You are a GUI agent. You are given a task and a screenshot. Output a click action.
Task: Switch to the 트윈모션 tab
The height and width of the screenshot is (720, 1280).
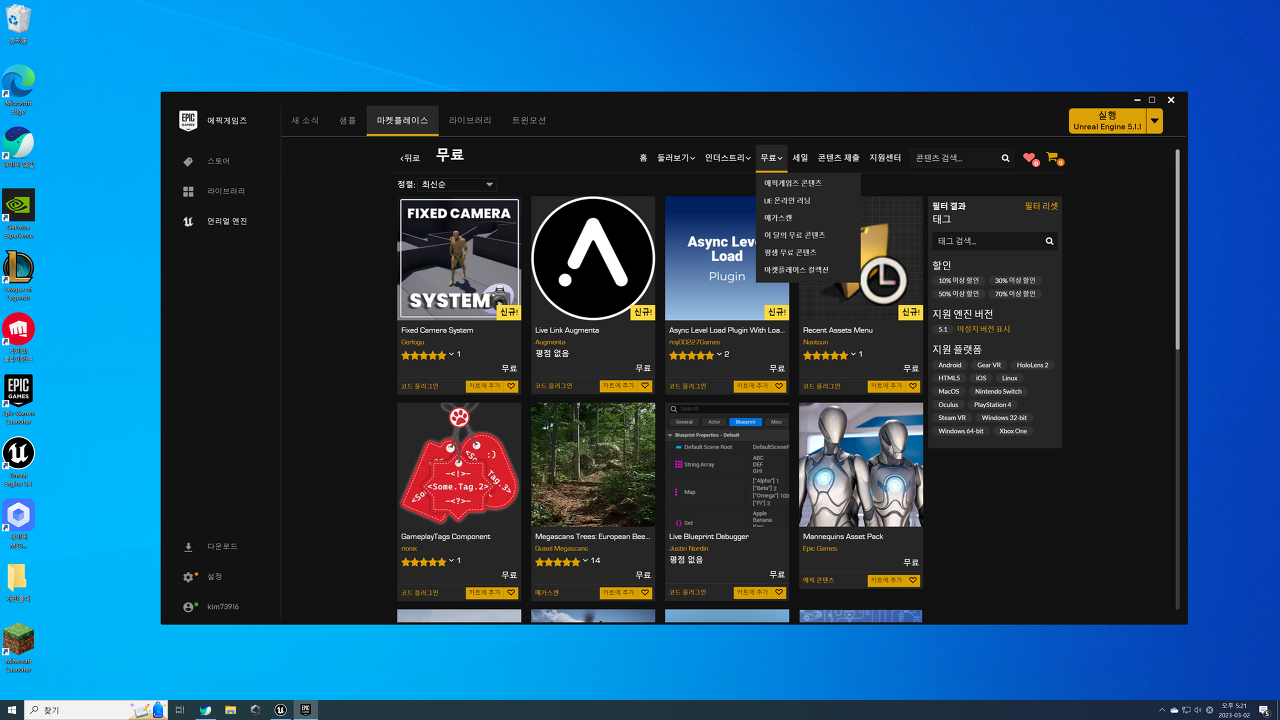point(529,120)
